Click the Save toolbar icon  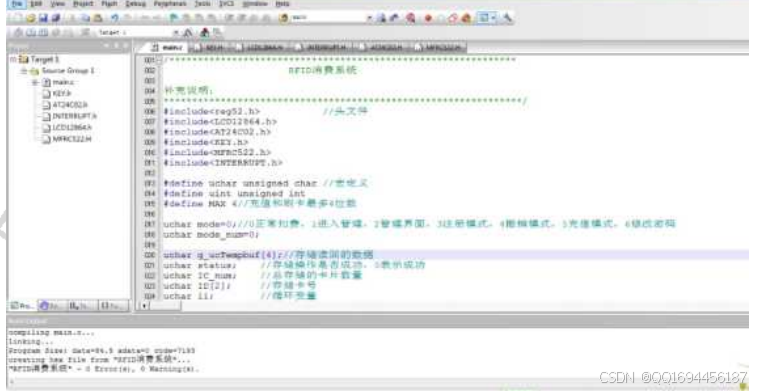[43, 18]
